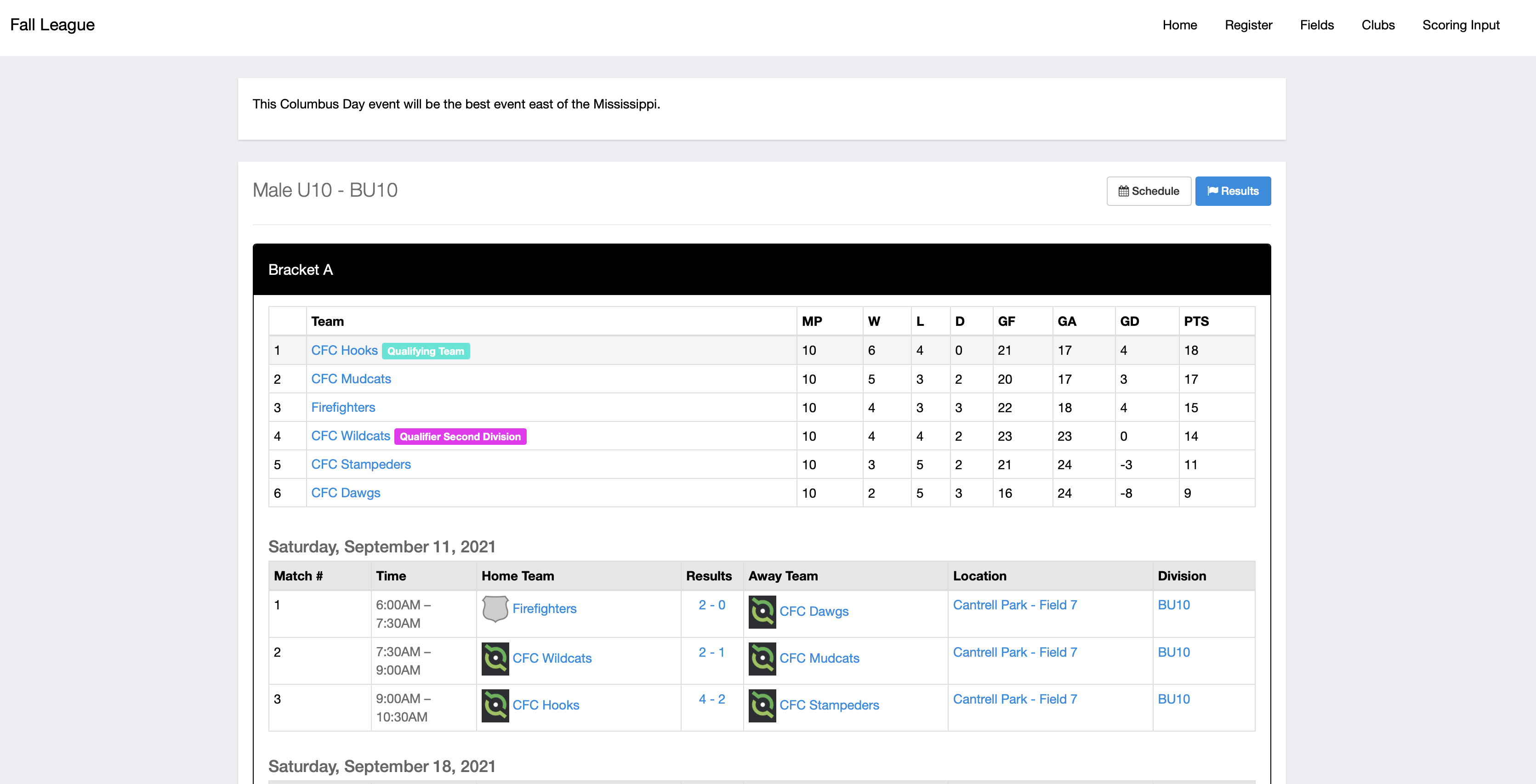Viewport: 1536px width, 784px height.
Task: Switch to the Results view button
Action: 1233,191
